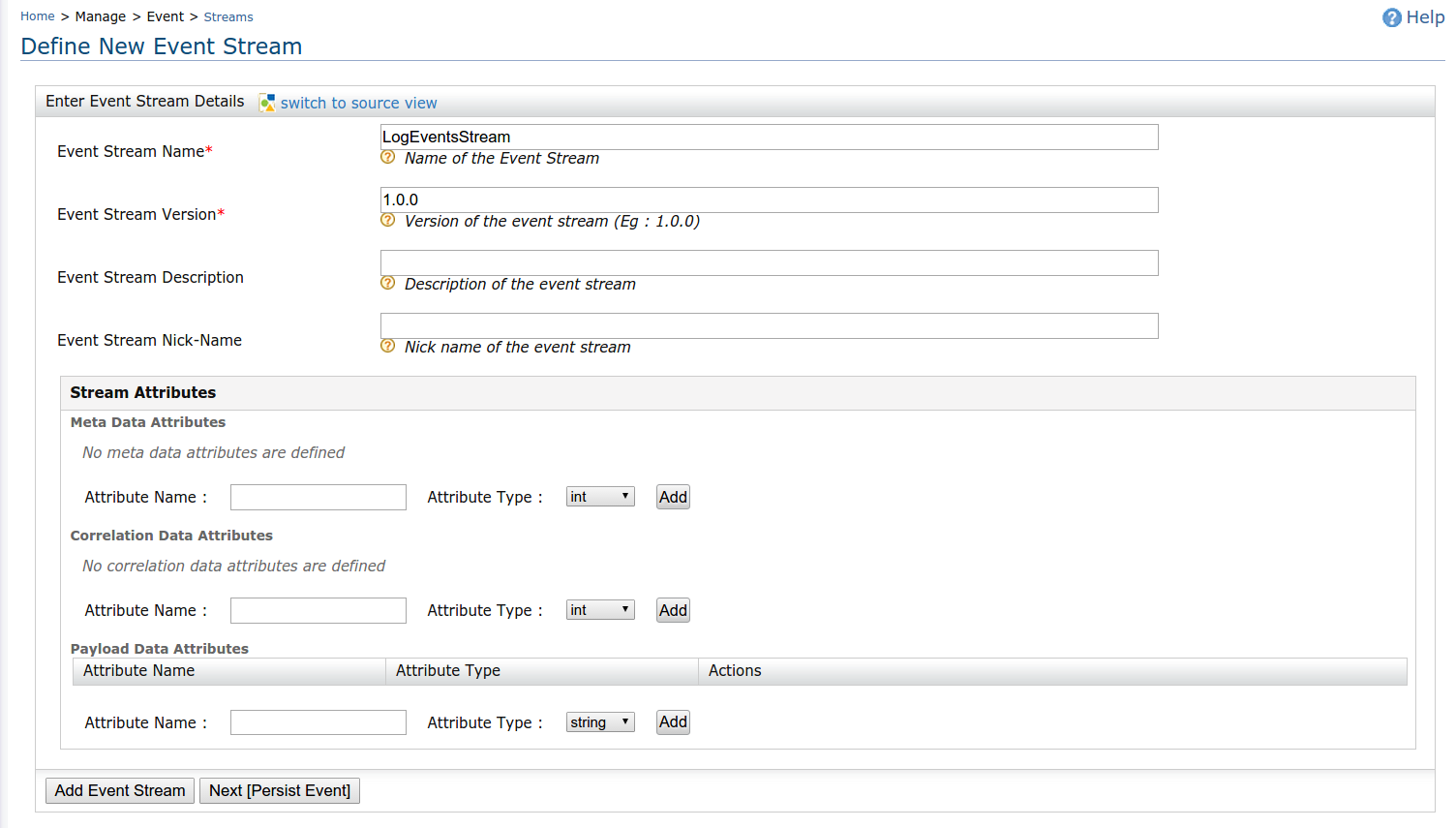Click the Add Event Stream button
1456x828 pixels.
pyautogui.click(x=119, y=790)
